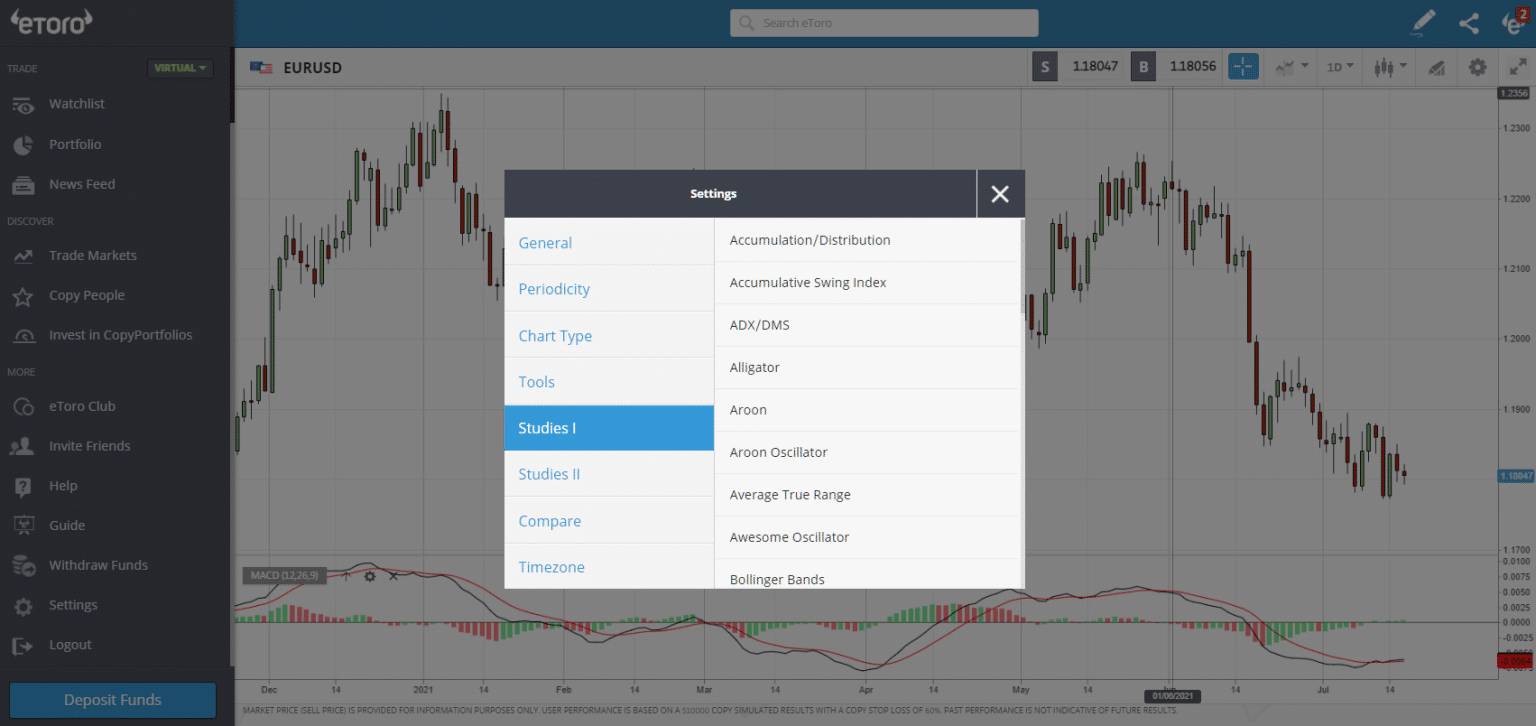
Task: Enable the Bollinger Bands study
Action: click(777, 579)
